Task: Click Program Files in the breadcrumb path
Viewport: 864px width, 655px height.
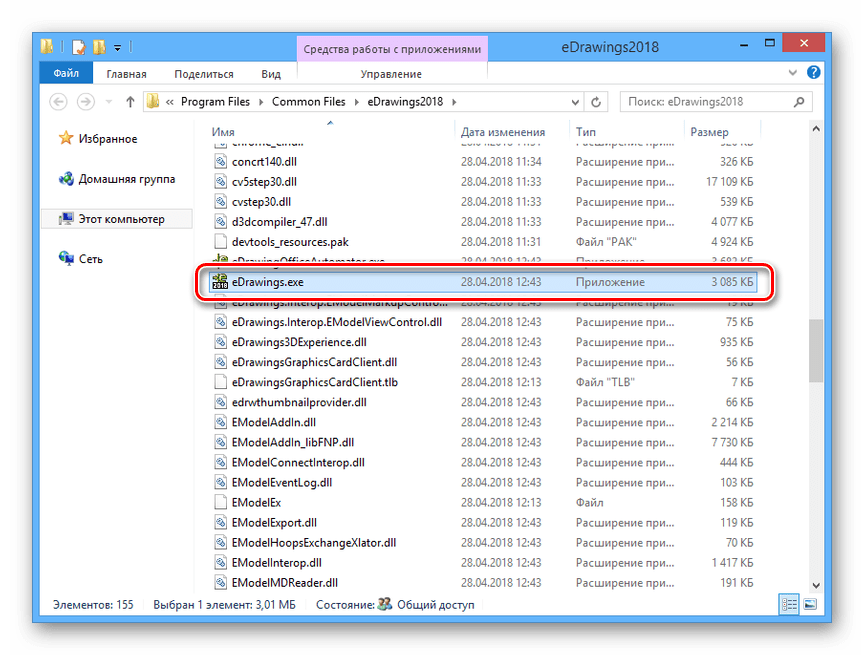Action: pos(218,102)
